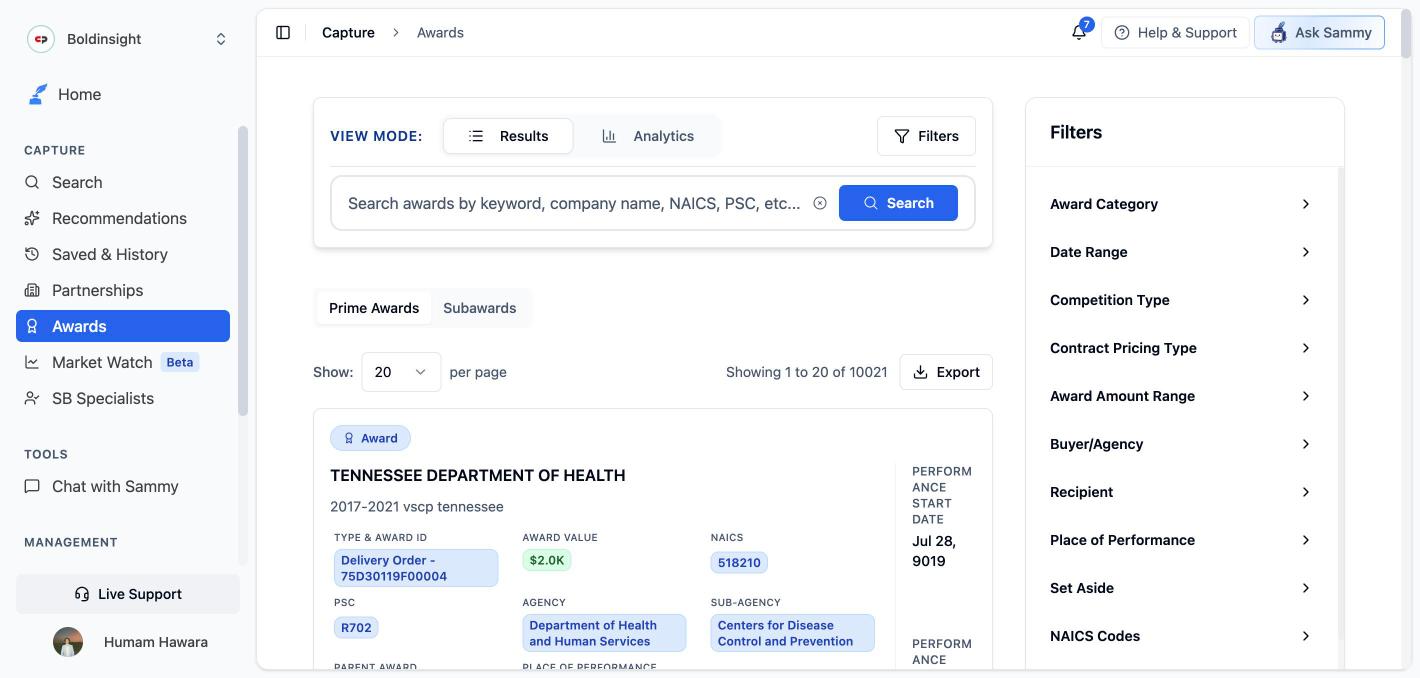Open the Boldinsight workspace switcher arrows

pos(221,39)
